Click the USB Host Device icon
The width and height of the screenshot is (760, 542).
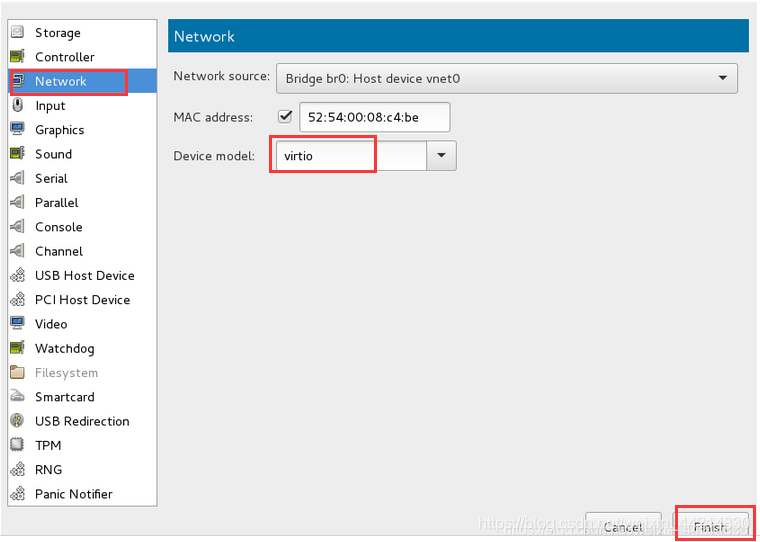17,275
